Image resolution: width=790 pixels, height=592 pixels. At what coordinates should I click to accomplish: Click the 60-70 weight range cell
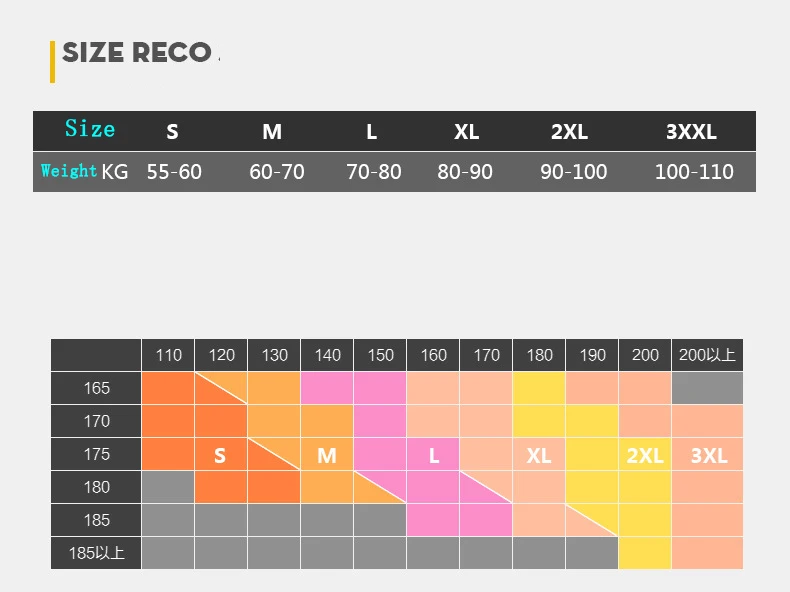pyautogui.click(x=277, y=172)
